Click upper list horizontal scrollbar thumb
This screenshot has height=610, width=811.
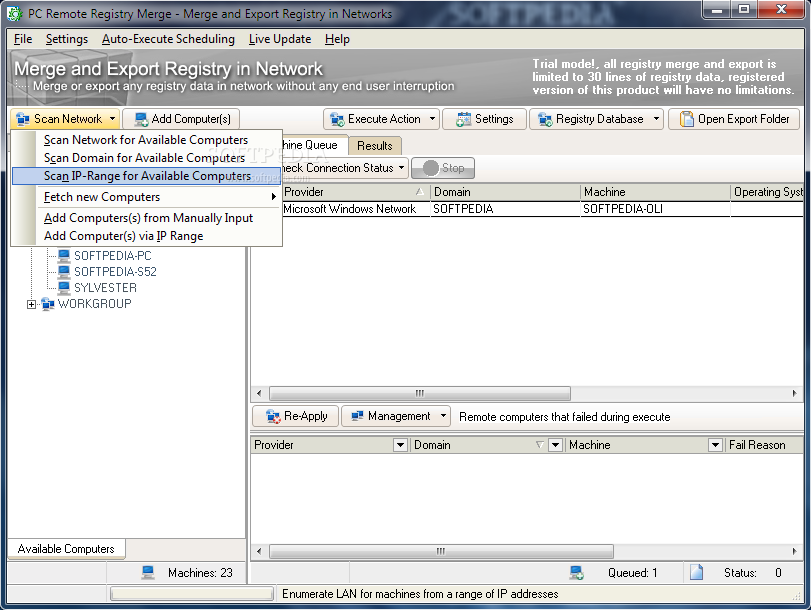click(x=419, y=393)
